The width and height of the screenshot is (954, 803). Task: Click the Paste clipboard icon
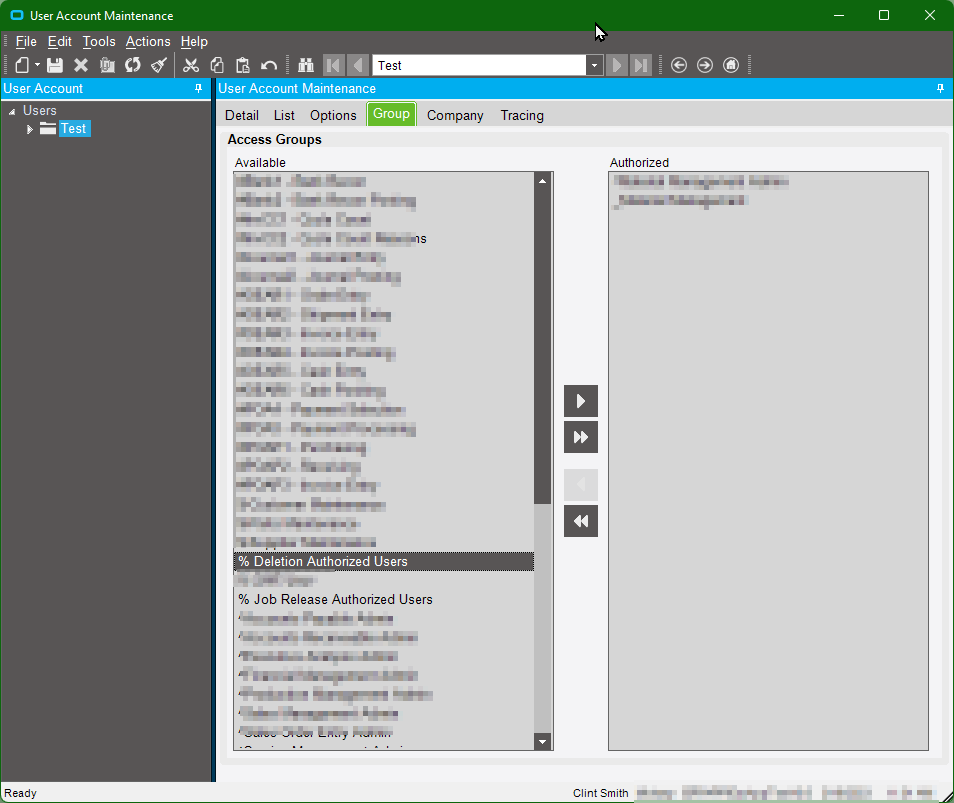coord(242,65)
